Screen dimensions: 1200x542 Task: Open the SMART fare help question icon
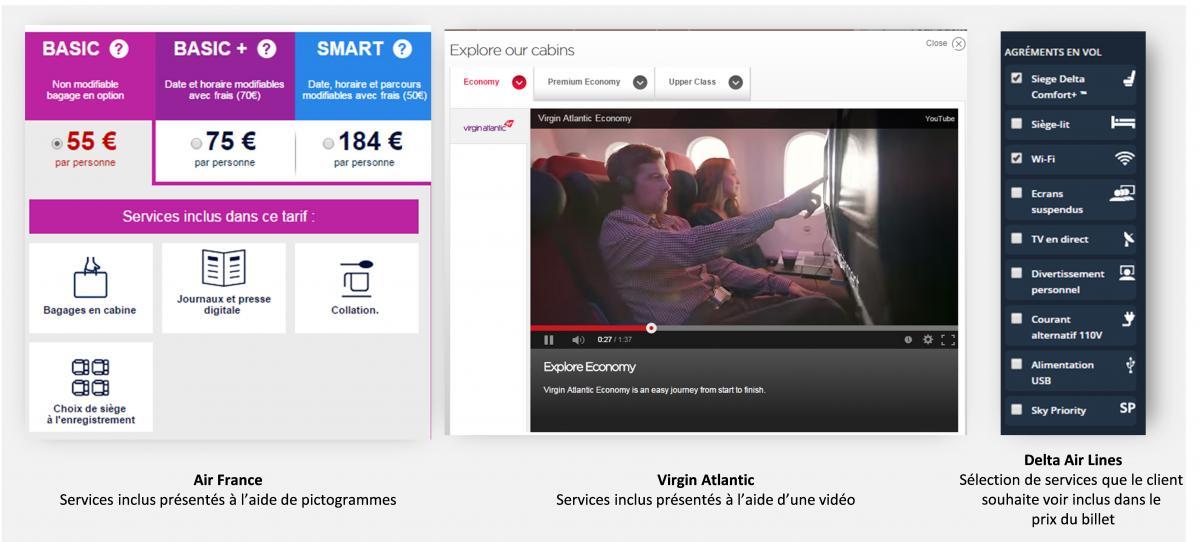coord(402,49)
